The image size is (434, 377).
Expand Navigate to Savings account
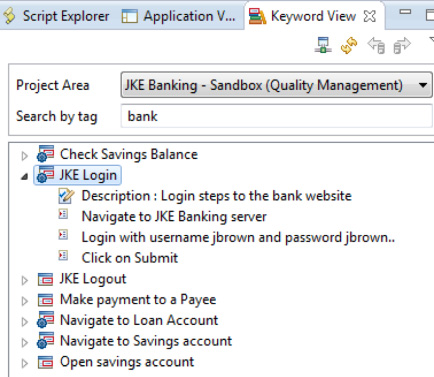(24, 342)
